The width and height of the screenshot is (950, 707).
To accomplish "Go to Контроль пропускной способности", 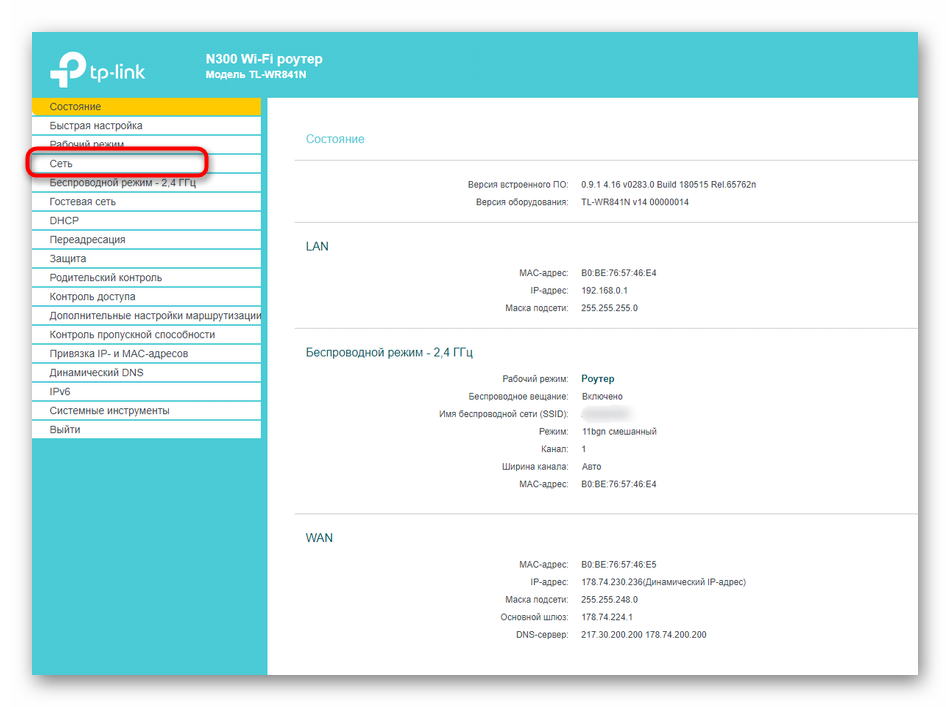I will point(132,335).
